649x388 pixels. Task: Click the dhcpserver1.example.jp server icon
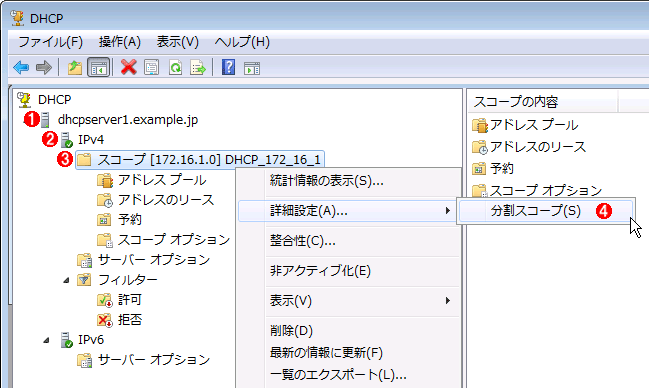(x=45, y=120)
